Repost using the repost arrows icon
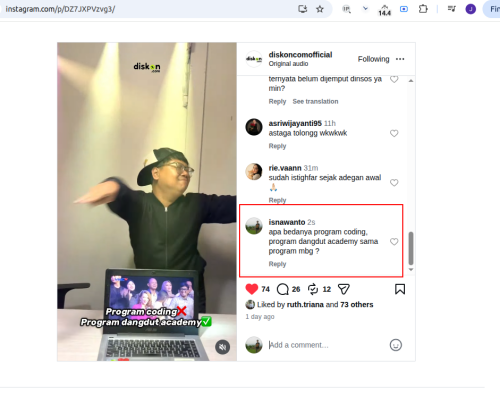Screen dimensions: 500x405 pos(313,289)
